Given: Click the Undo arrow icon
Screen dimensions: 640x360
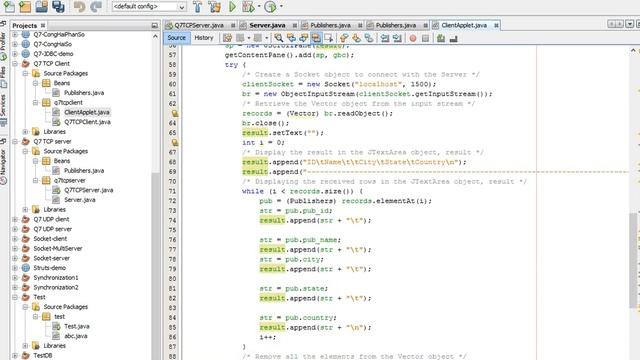Looking at the screenshot, I should pos(80,7).
